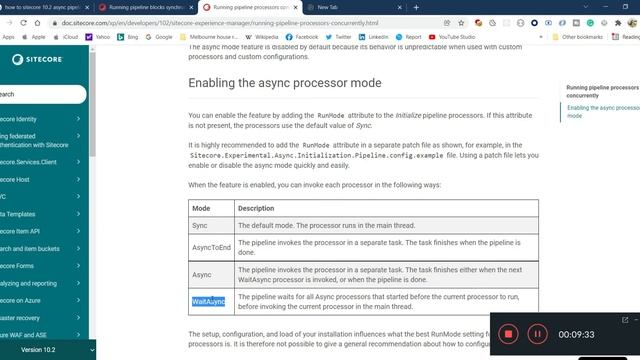
Task: Switch to 'Running pipeline blocks synchro' tab
Action: [146, 7]
